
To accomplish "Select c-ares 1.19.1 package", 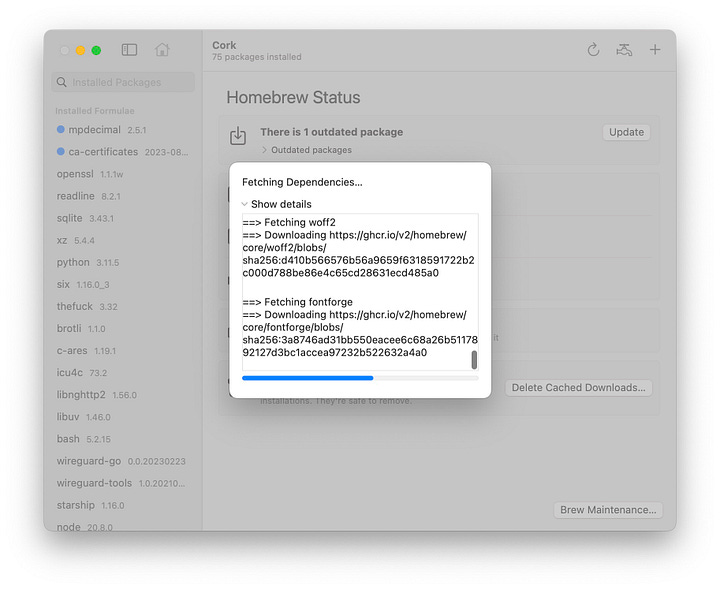I will click(123, 350).
